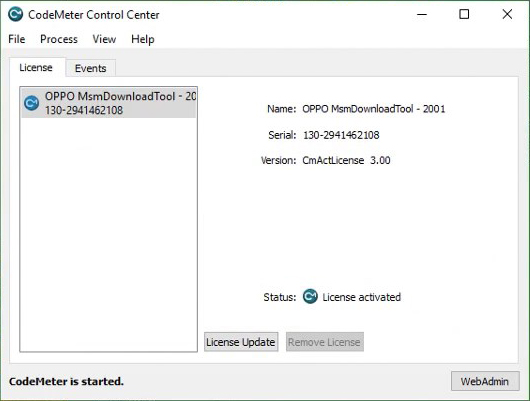This screenshot has height=401, width=530.
Task: Close the CodeMeter Control Center window
Action: point(507,15)
